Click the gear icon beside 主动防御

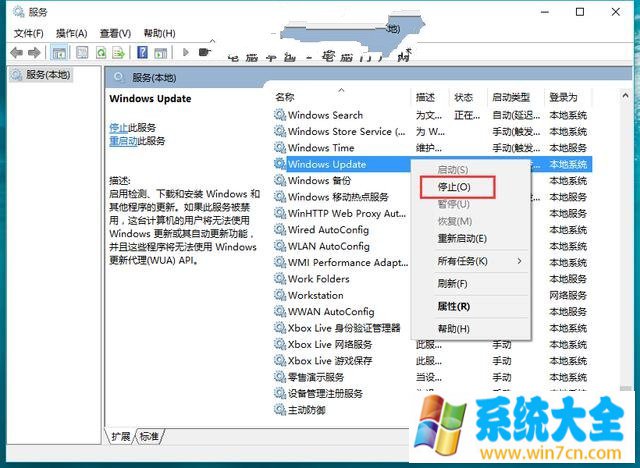[x=280, y=410]
